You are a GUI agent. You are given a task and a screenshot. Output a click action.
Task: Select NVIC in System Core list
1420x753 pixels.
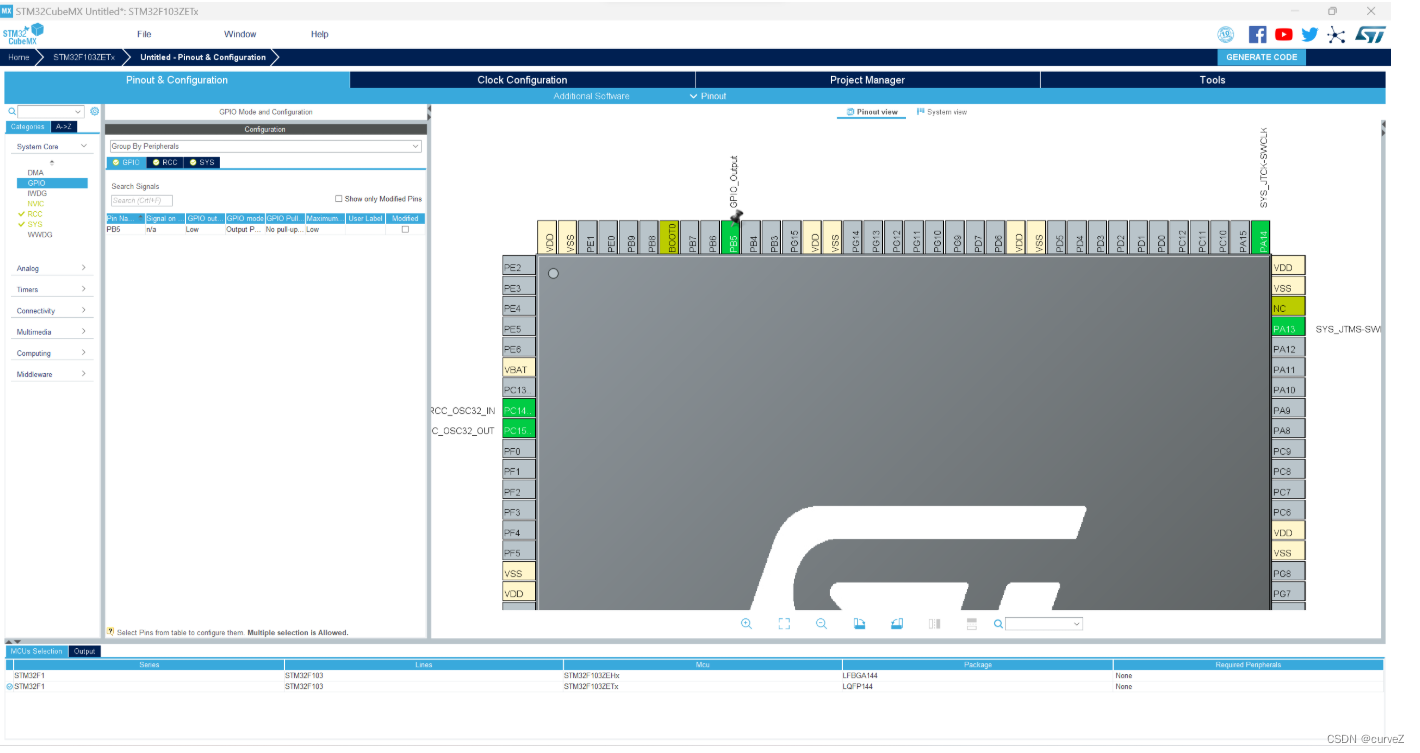pyautogui.click(x=36, y=204)
